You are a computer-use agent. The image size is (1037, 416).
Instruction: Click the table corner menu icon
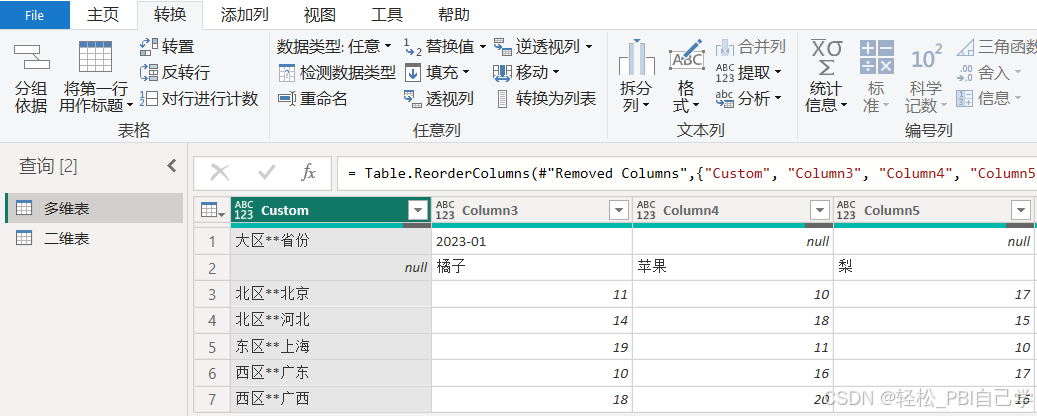pos(212,210)
